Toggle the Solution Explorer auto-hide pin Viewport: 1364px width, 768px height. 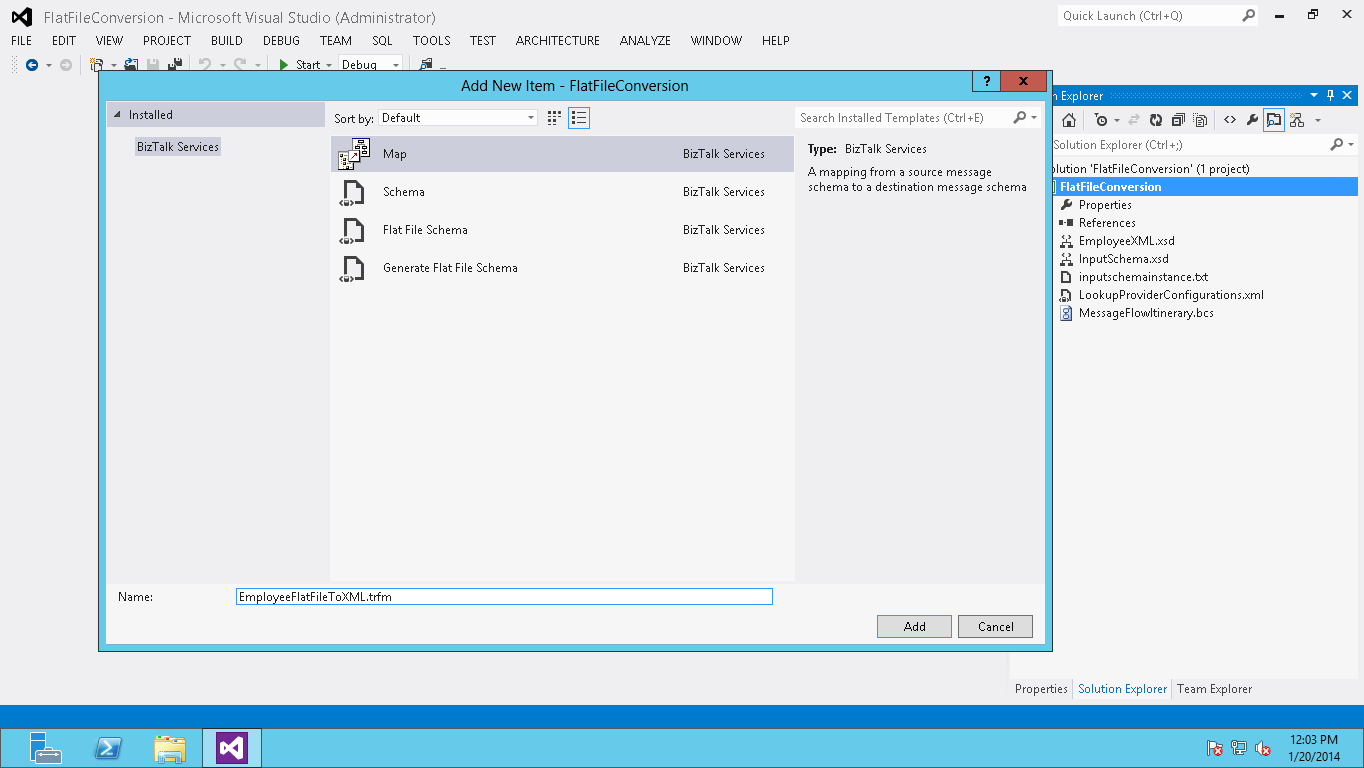click(1331, 96)
